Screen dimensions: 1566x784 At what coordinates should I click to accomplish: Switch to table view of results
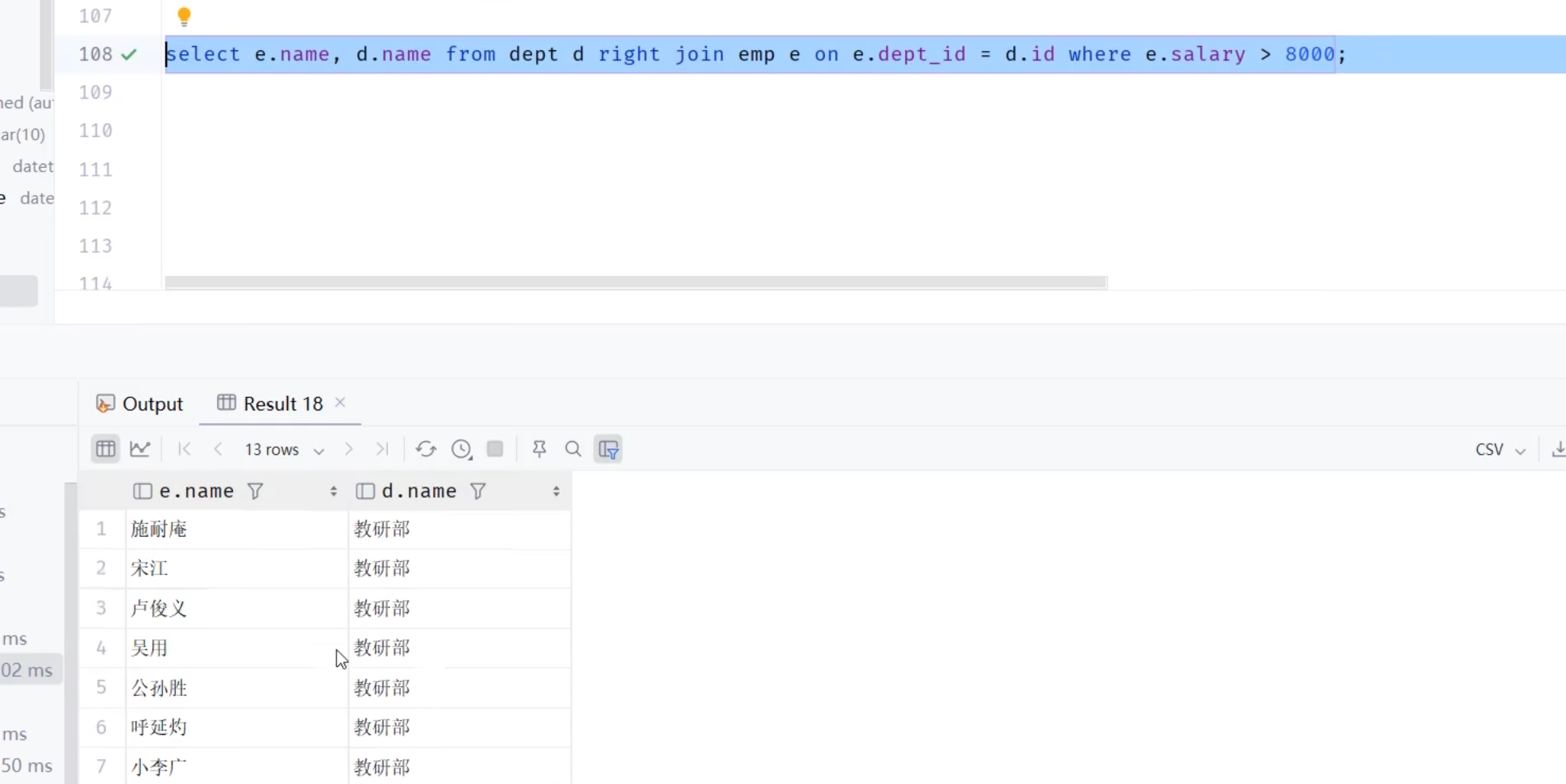tap(105, 449)
